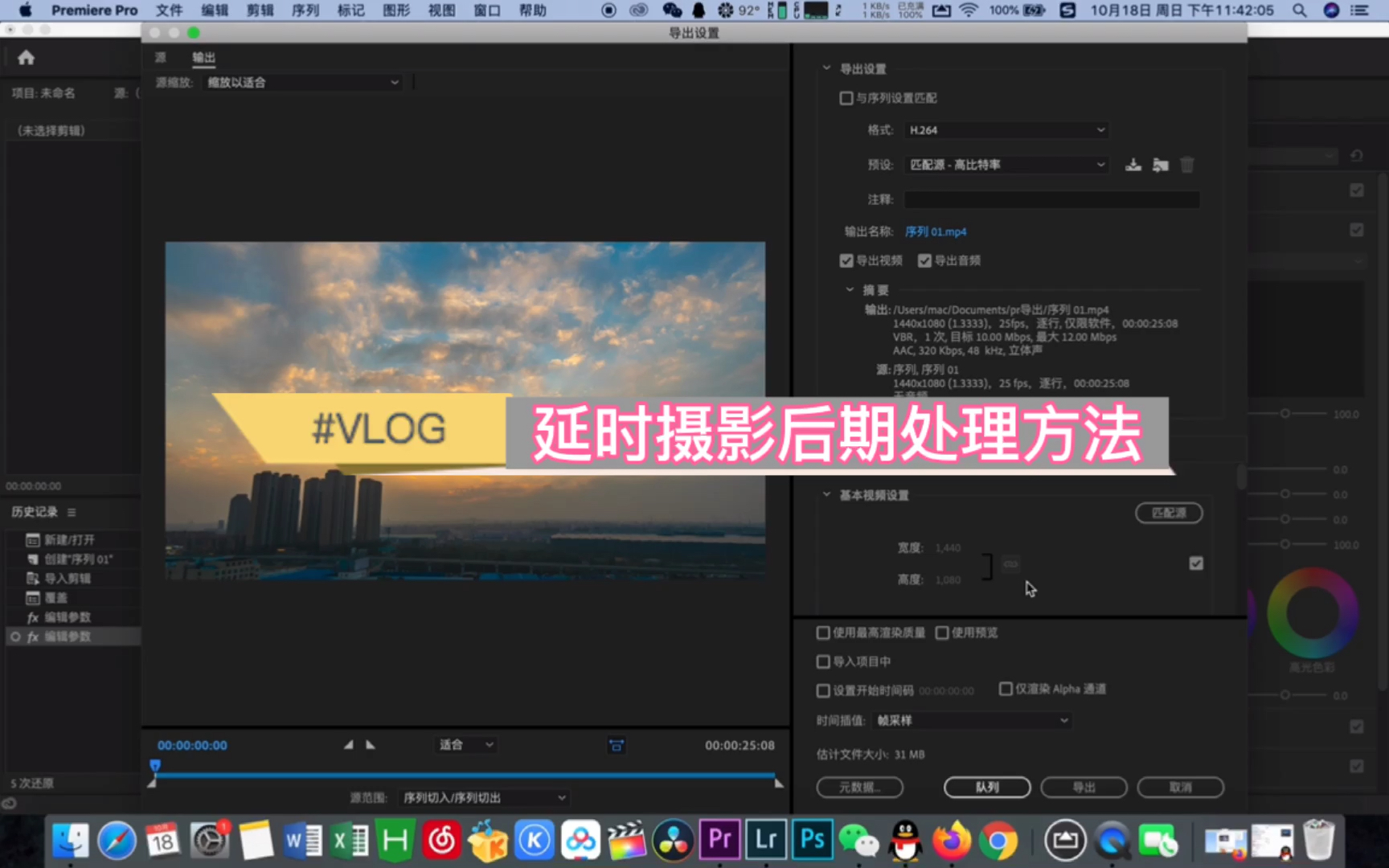Click the 元数据 button
The width and height of the screenshot is (1389, 868).
click(x=860, y=788)
